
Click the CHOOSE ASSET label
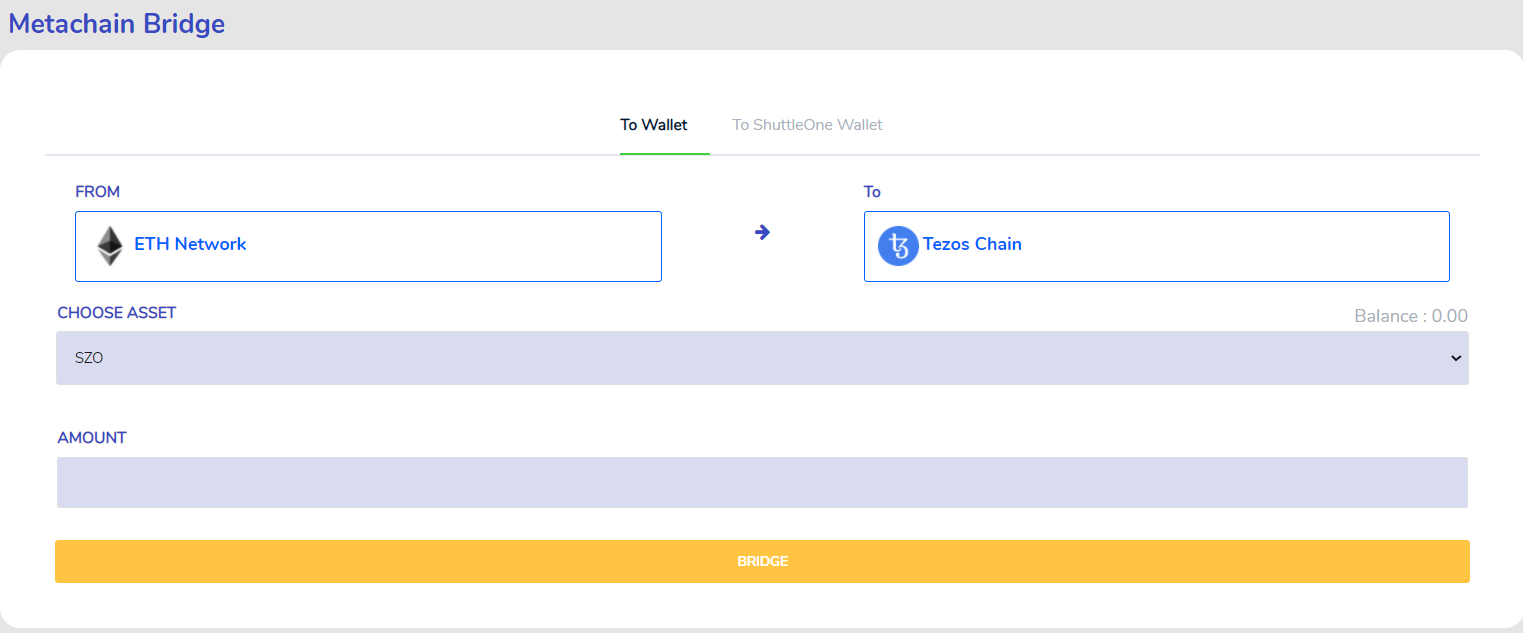pyautogui.click(x=117, y=313)
